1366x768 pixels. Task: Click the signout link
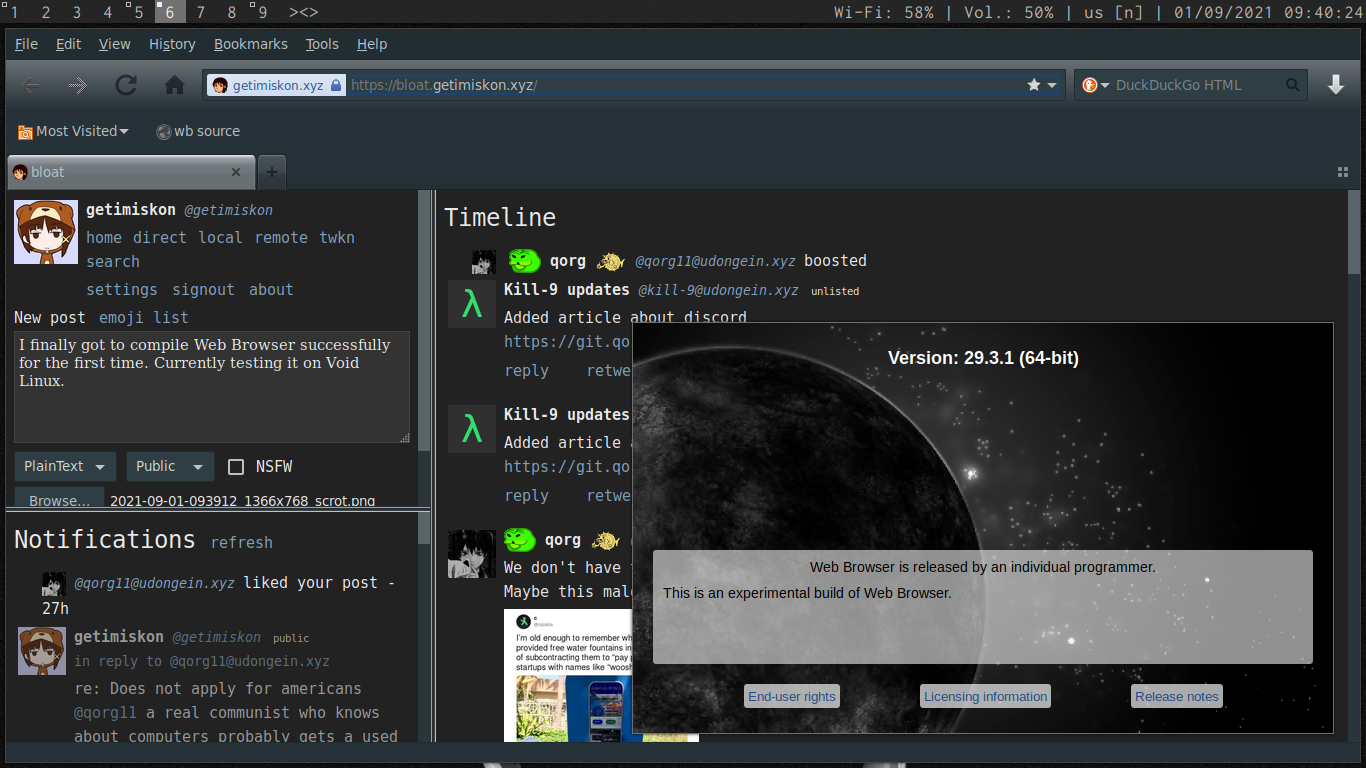pos(203,290)
